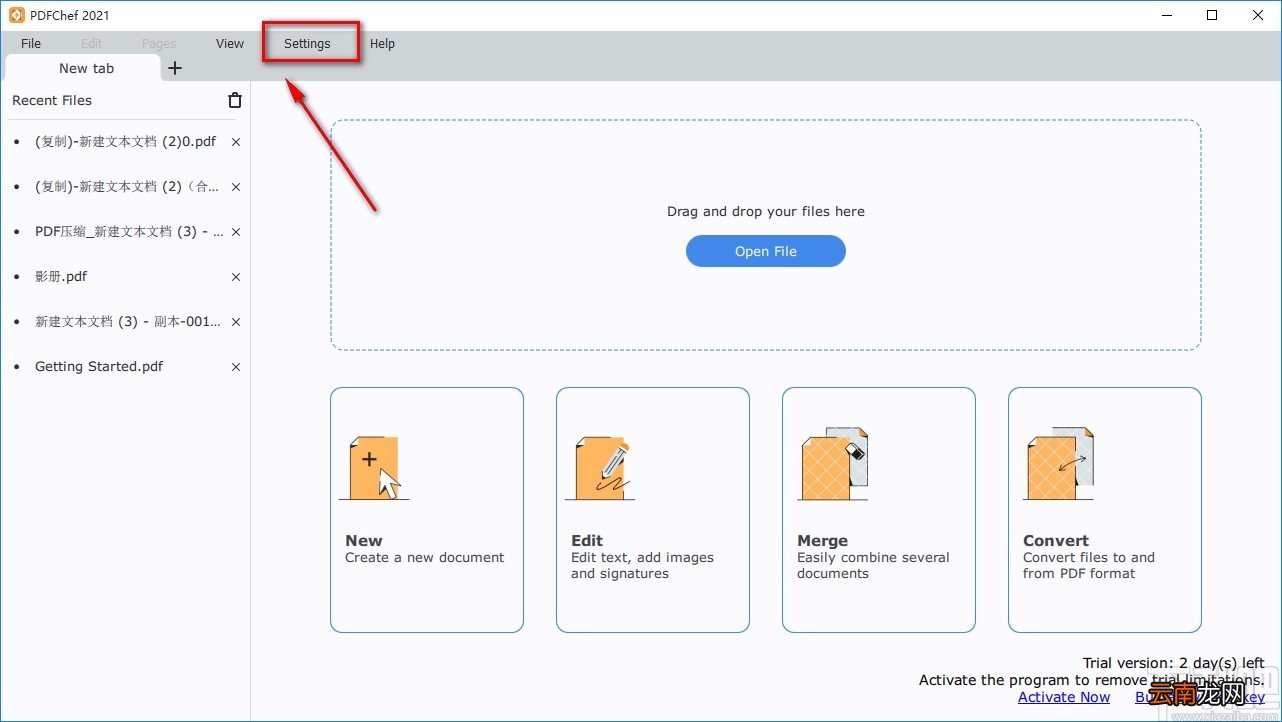Click the New document icon

(x=374, y=467)
